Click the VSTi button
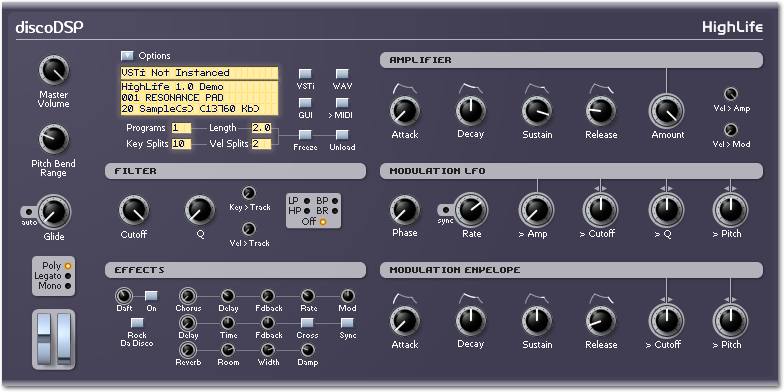 (305, 74)
